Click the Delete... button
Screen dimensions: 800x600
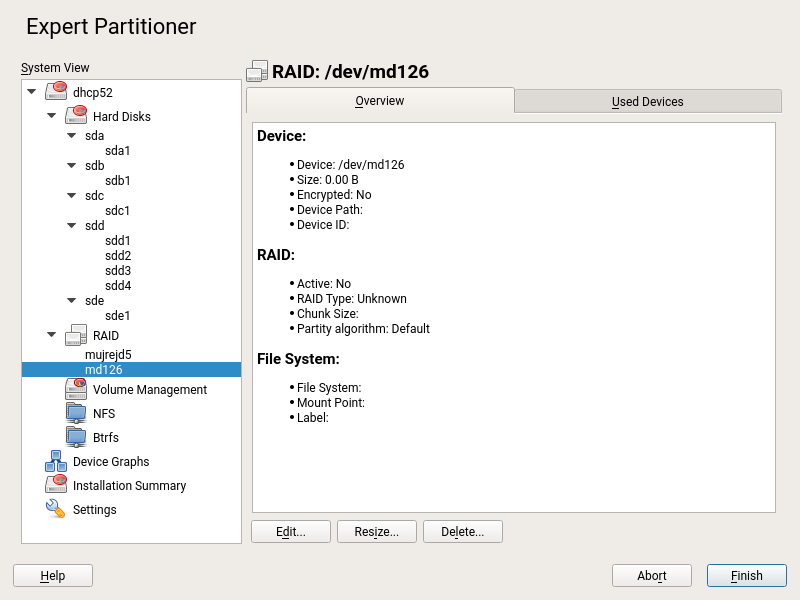462,532
